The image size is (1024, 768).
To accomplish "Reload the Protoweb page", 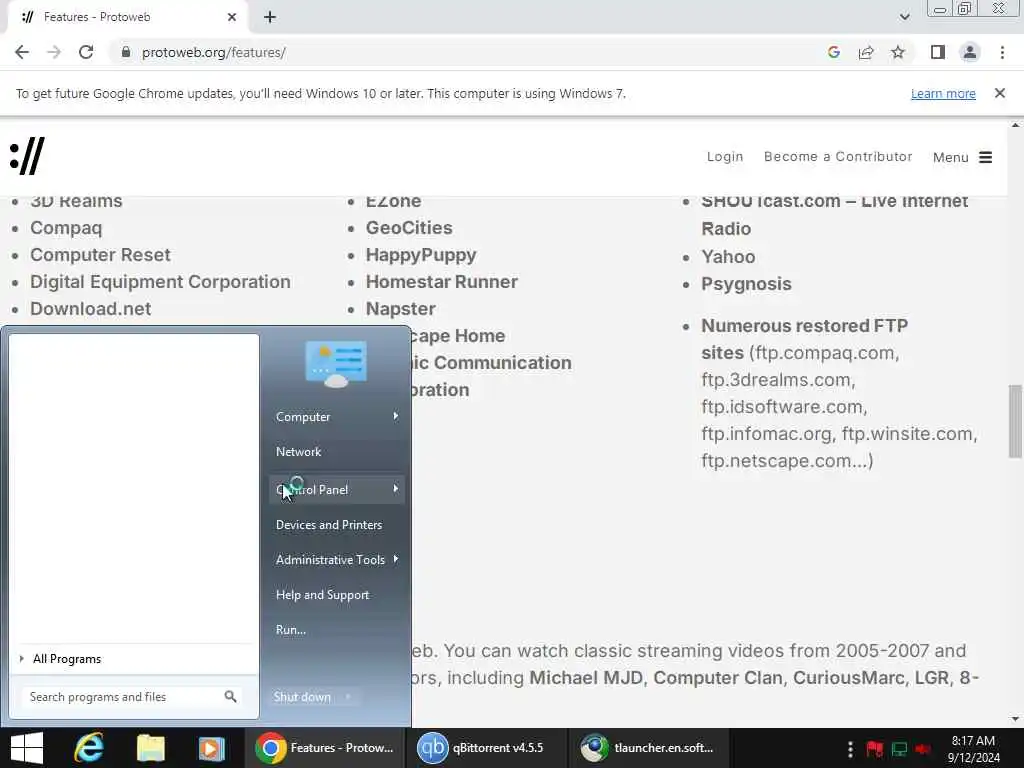I will [86, 52].
